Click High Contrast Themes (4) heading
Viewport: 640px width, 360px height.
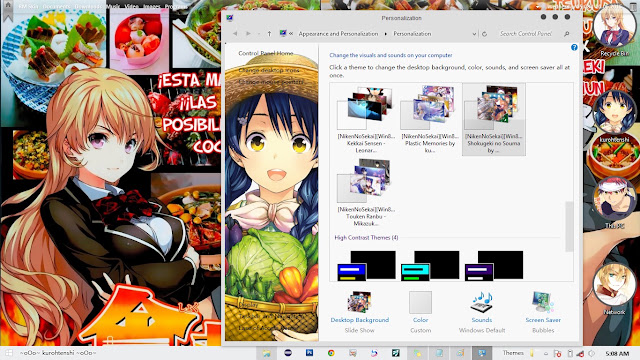point(366,238)
